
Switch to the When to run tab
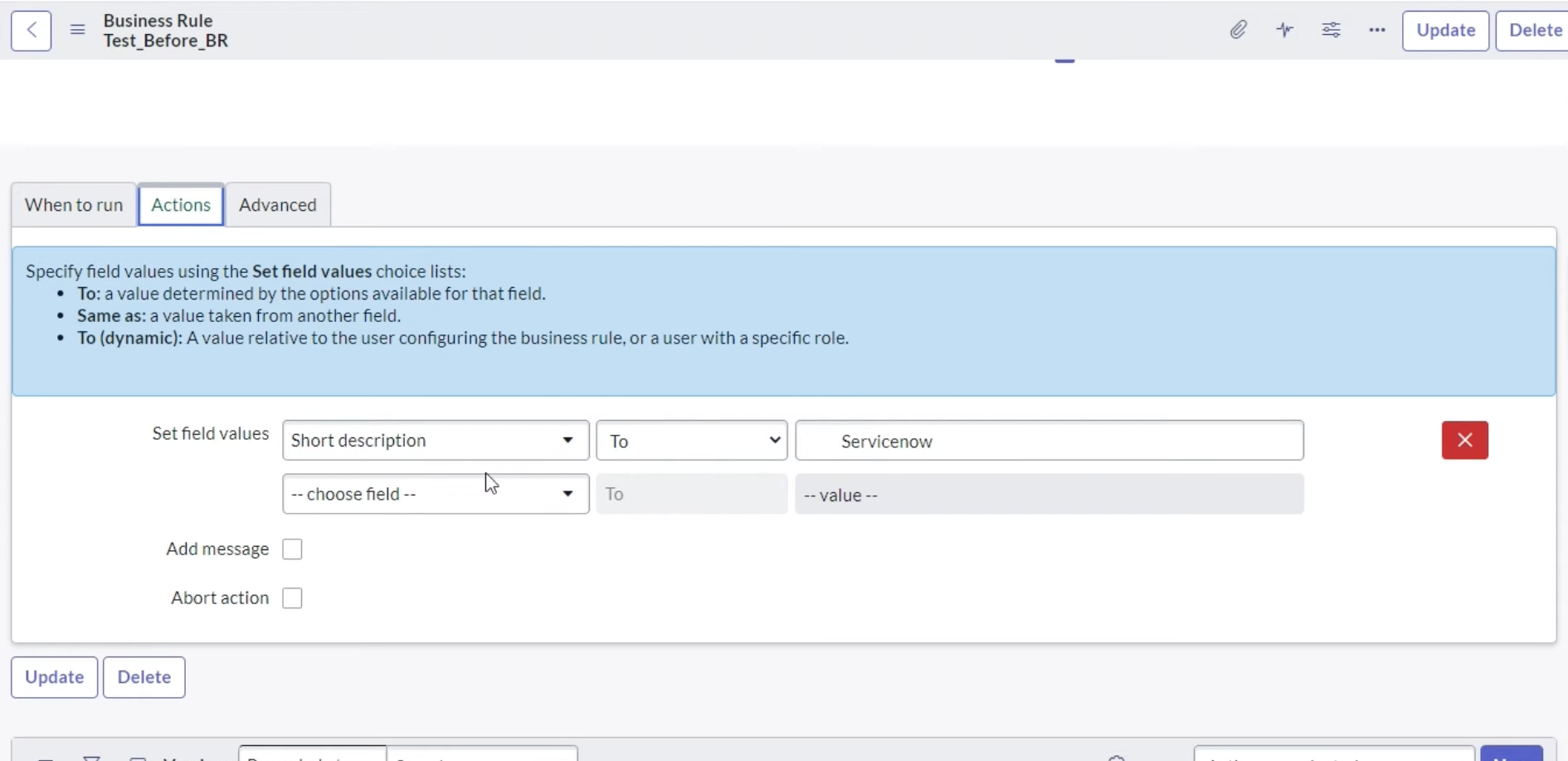[x=72, y=205]
